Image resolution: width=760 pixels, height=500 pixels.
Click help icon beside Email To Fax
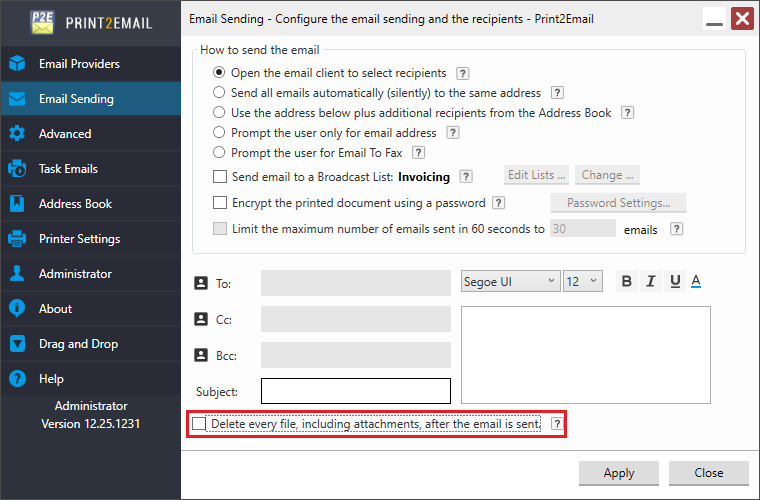pyautogui.click(x=419, y=153)
